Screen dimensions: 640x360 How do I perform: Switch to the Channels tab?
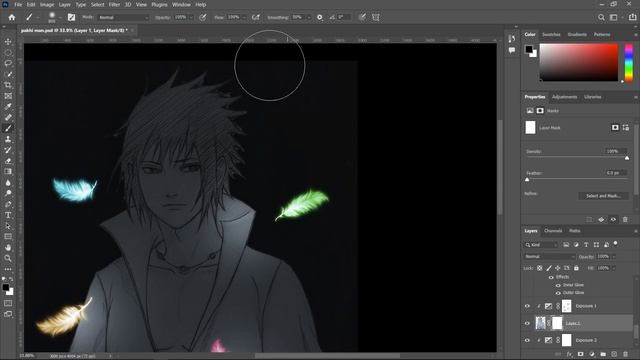(x=553, y=231)
